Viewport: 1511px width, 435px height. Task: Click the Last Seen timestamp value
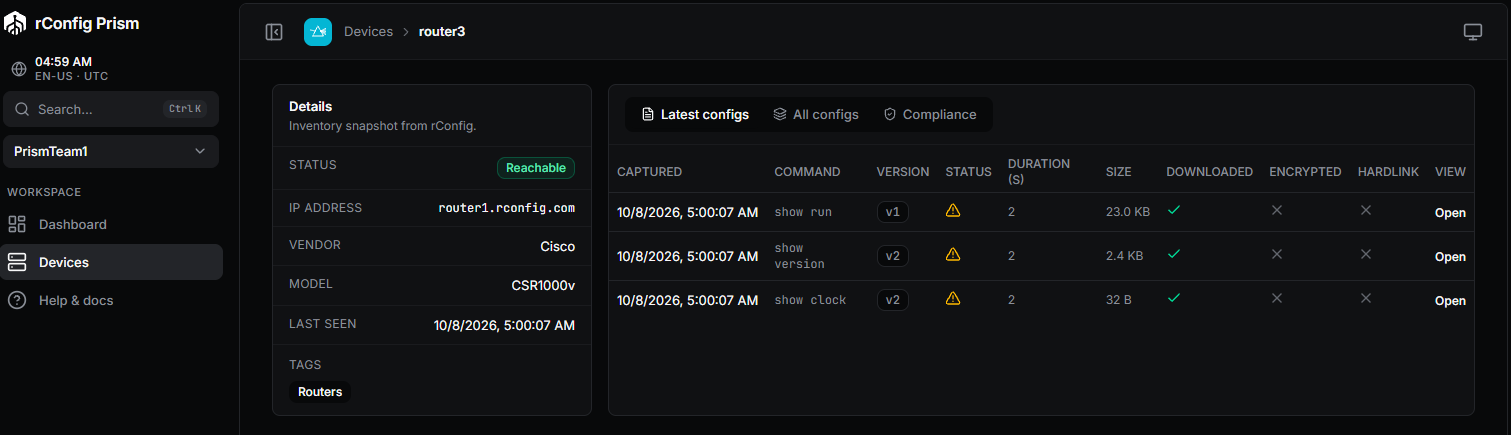point(504,325)
